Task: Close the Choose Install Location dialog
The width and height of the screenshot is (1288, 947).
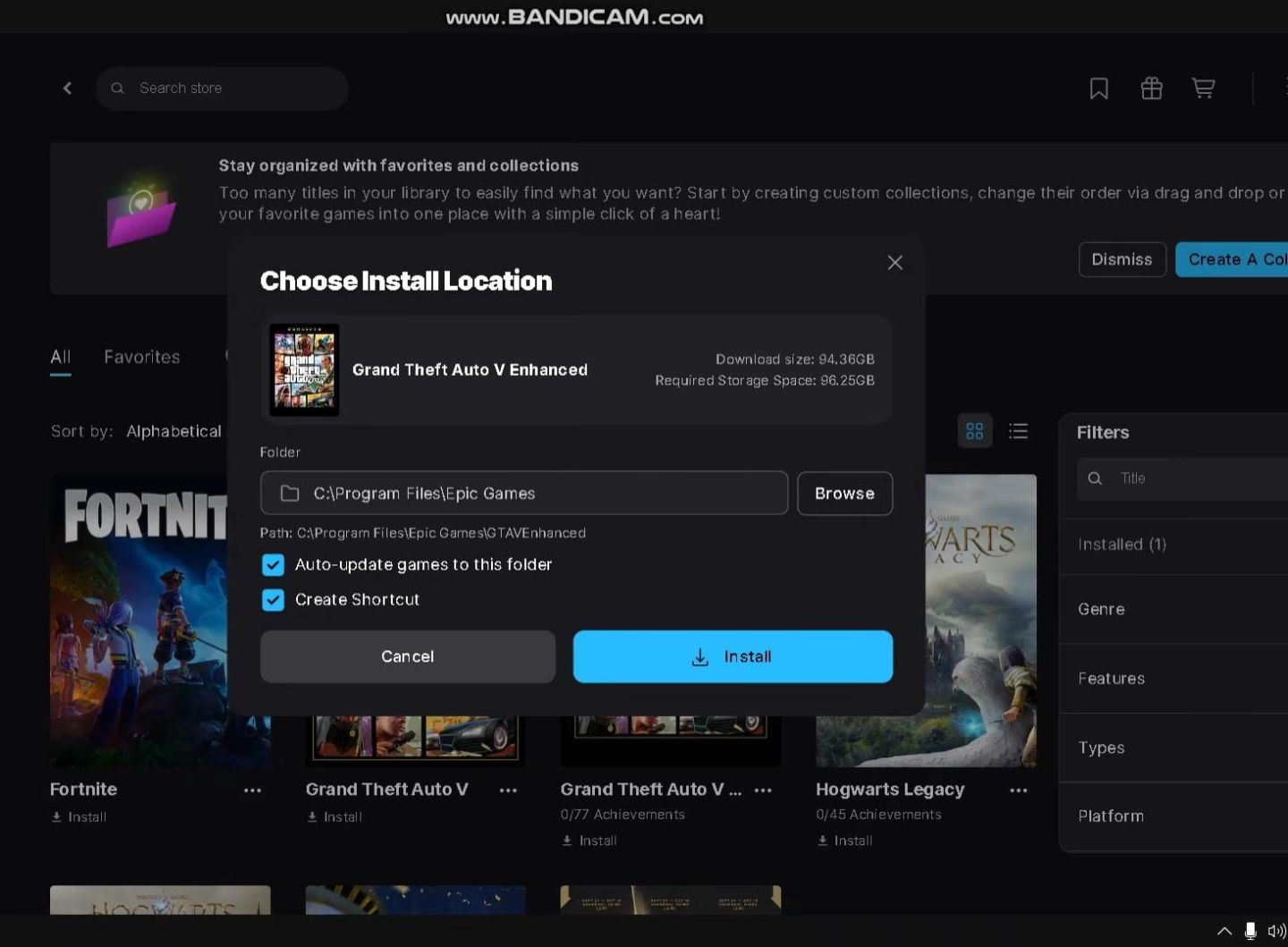Action: (x=894, y=262)
